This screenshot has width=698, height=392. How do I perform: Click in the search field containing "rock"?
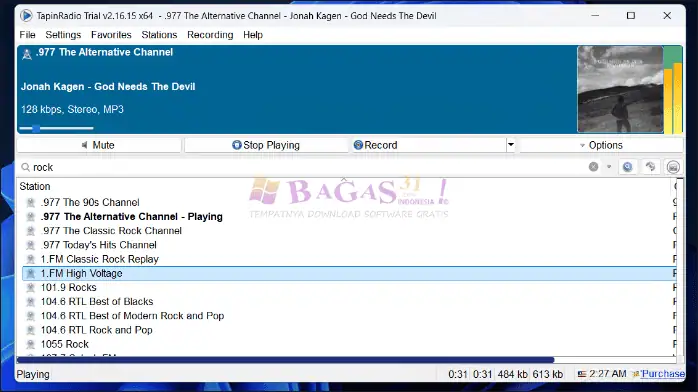click(x=307, y=167)
